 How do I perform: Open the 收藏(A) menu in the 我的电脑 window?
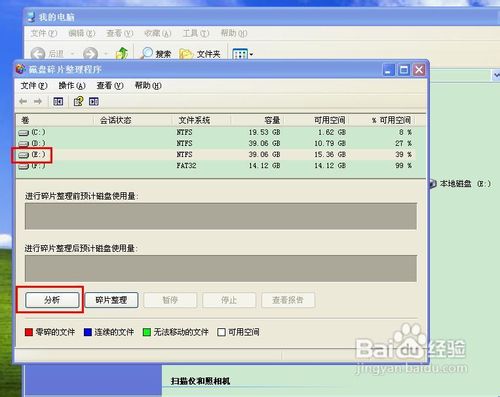(158, 33)
